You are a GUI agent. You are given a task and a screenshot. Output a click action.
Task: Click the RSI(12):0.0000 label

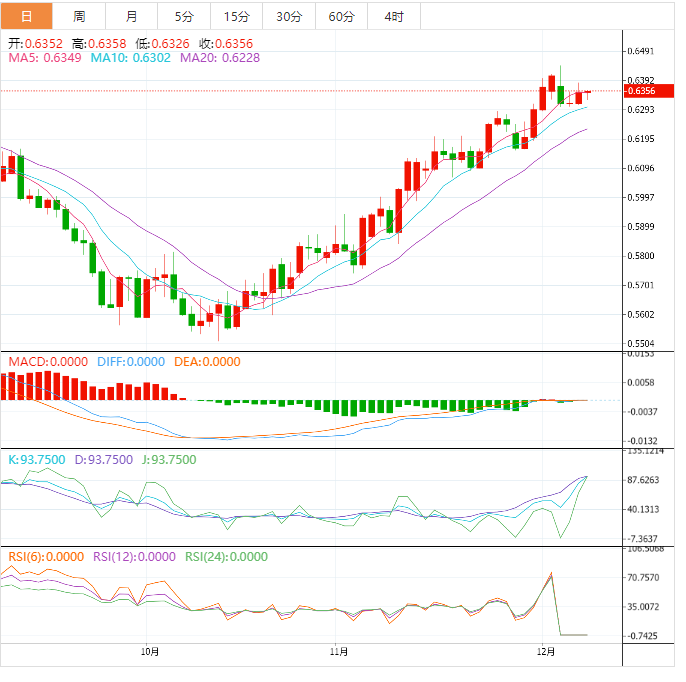(134, 557)
